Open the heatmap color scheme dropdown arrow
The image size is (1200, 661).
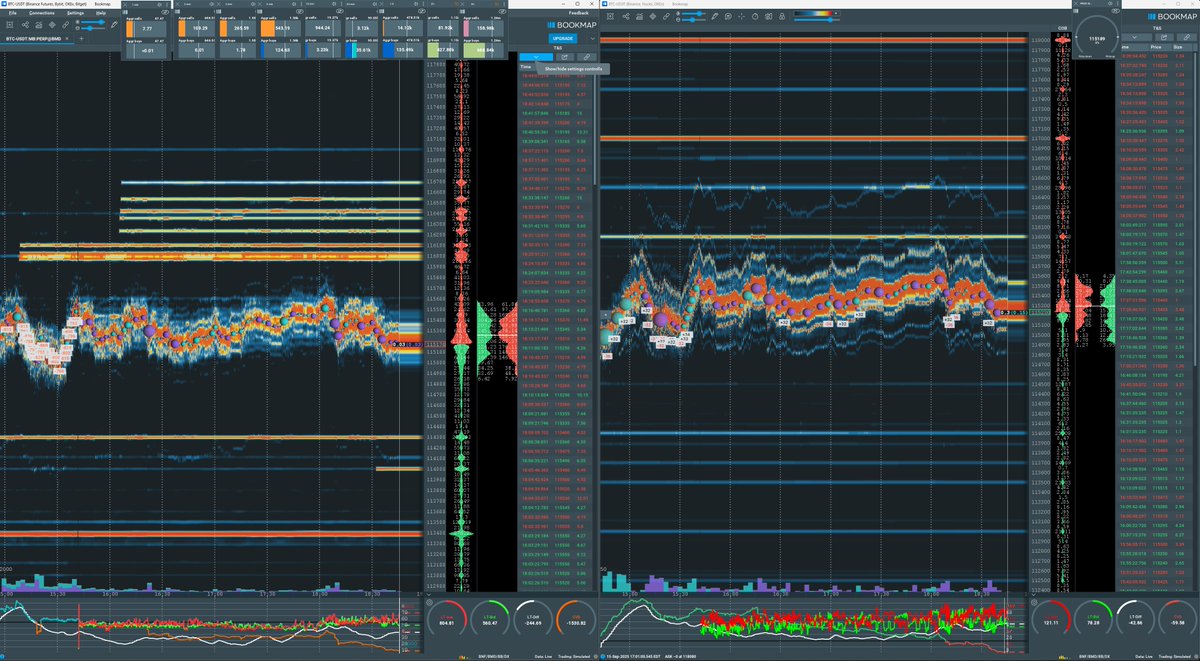click(836, 13)
